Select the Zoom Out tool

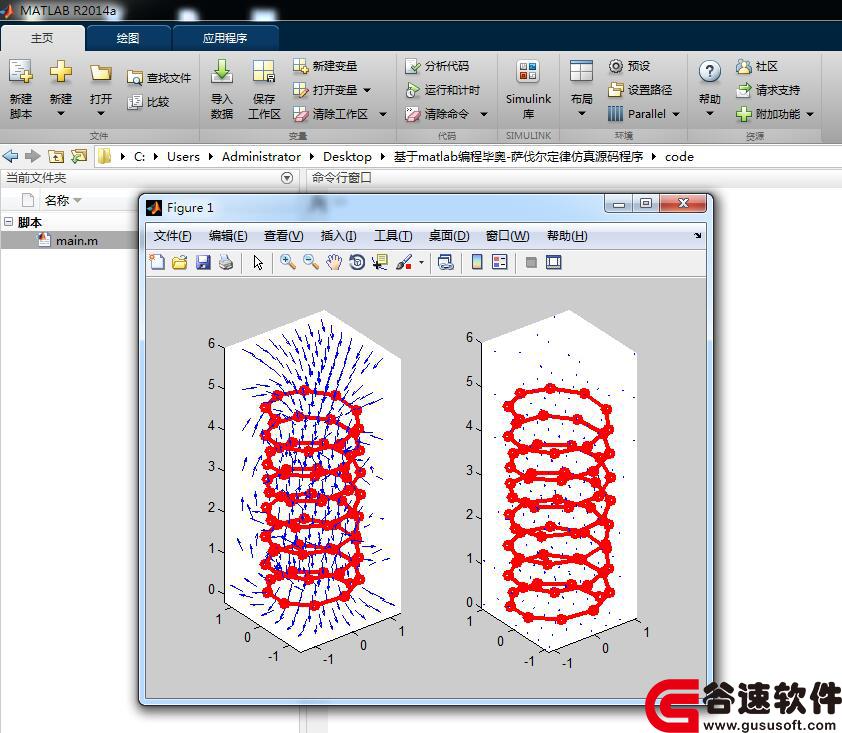pos(311,262)
